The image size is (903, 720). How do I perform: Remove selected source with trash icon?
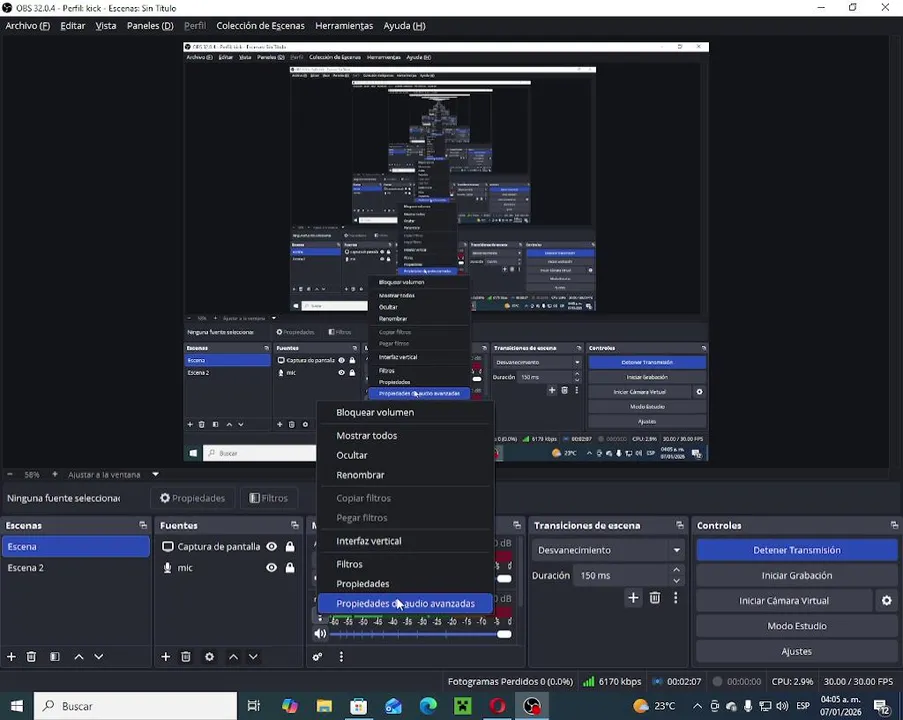tap(186, 657)
